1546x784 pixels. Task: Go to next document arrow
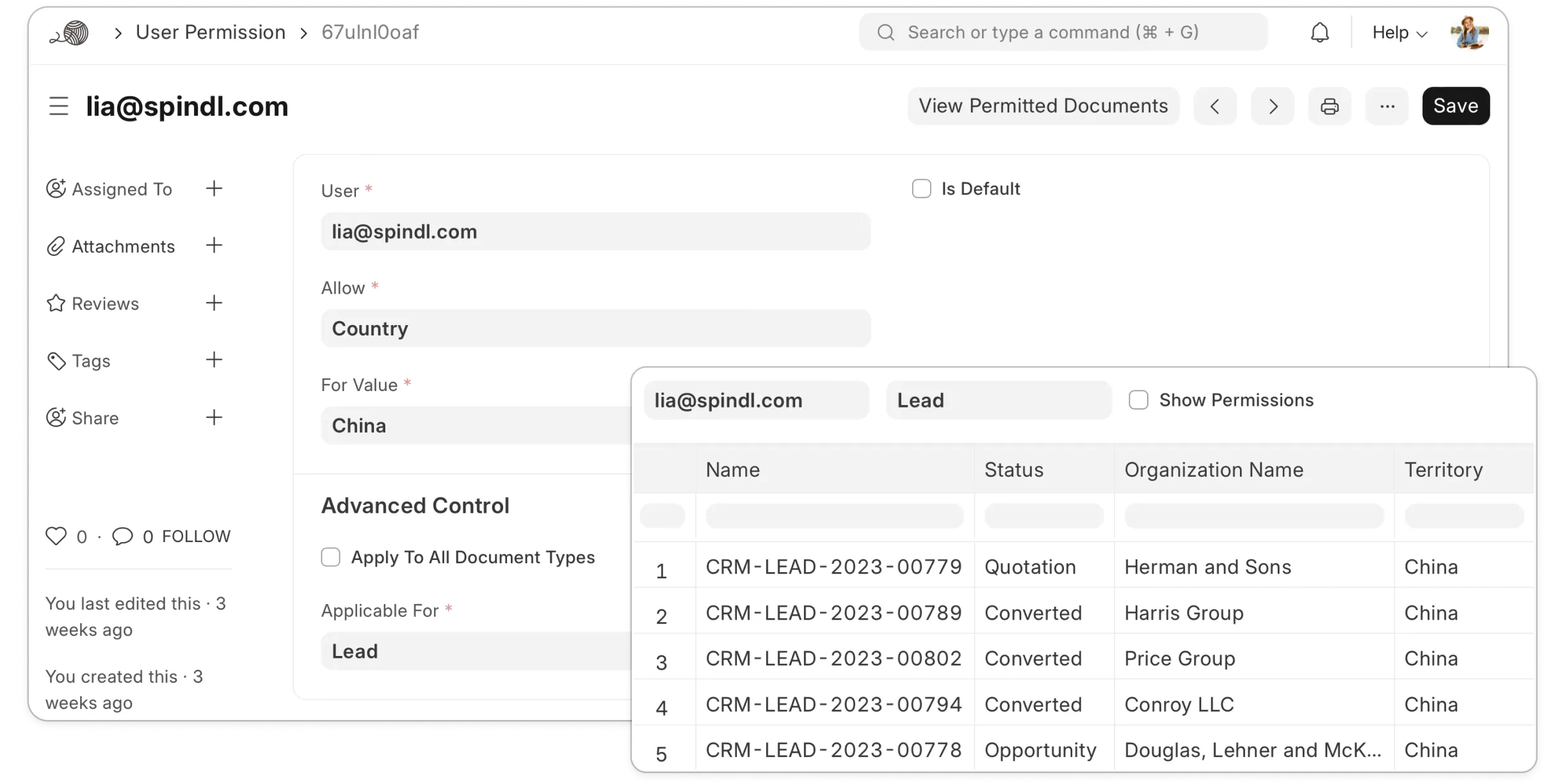click(x=1272, y=106)
